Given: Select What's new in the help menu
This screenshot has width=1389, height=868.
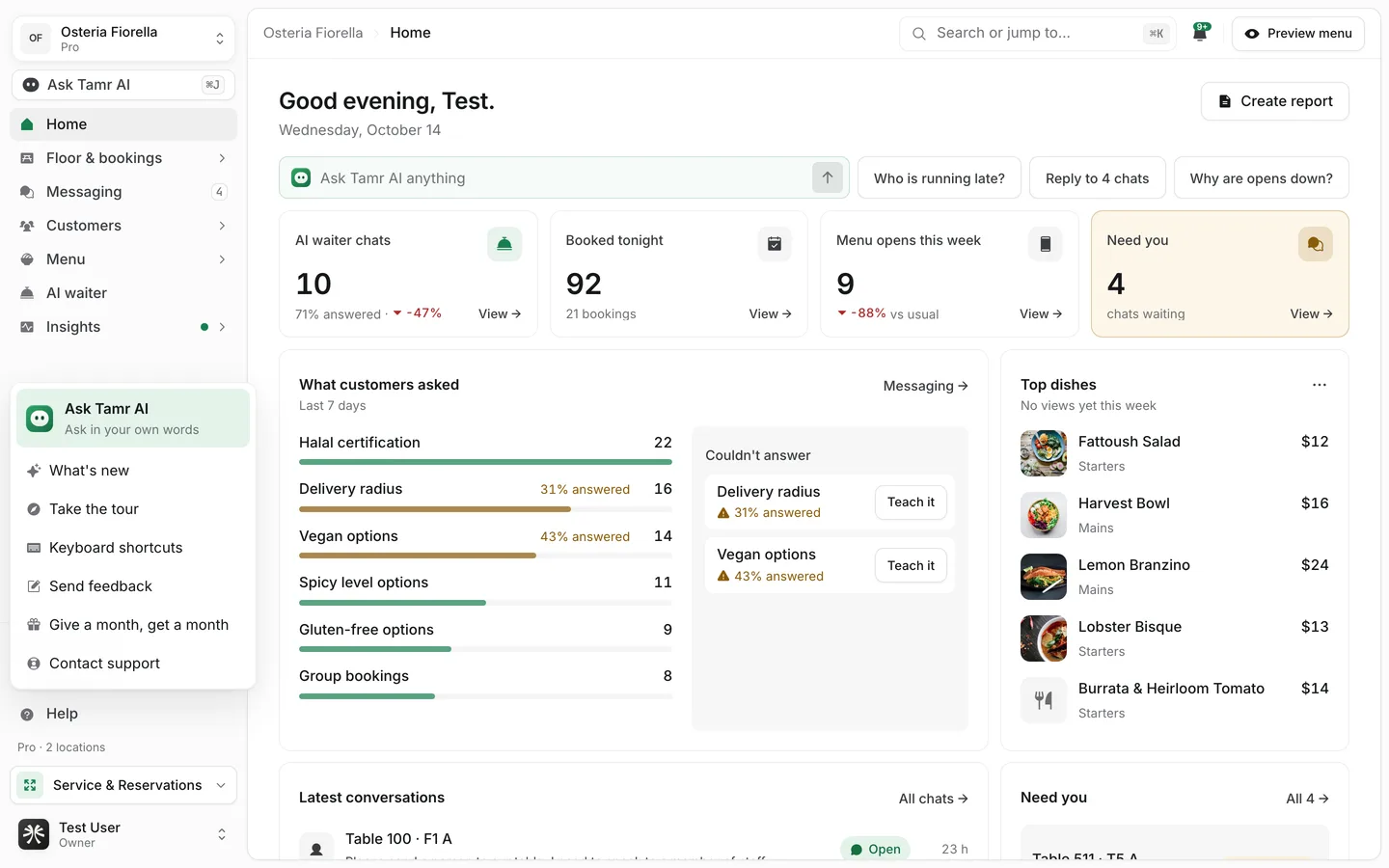Looking at the screenshot, I should 133,471.
